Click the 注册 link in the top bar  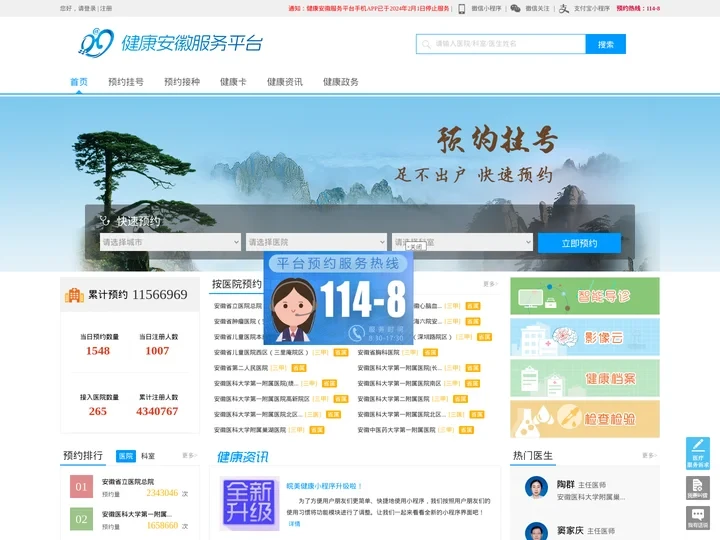[x=106, y=8]
